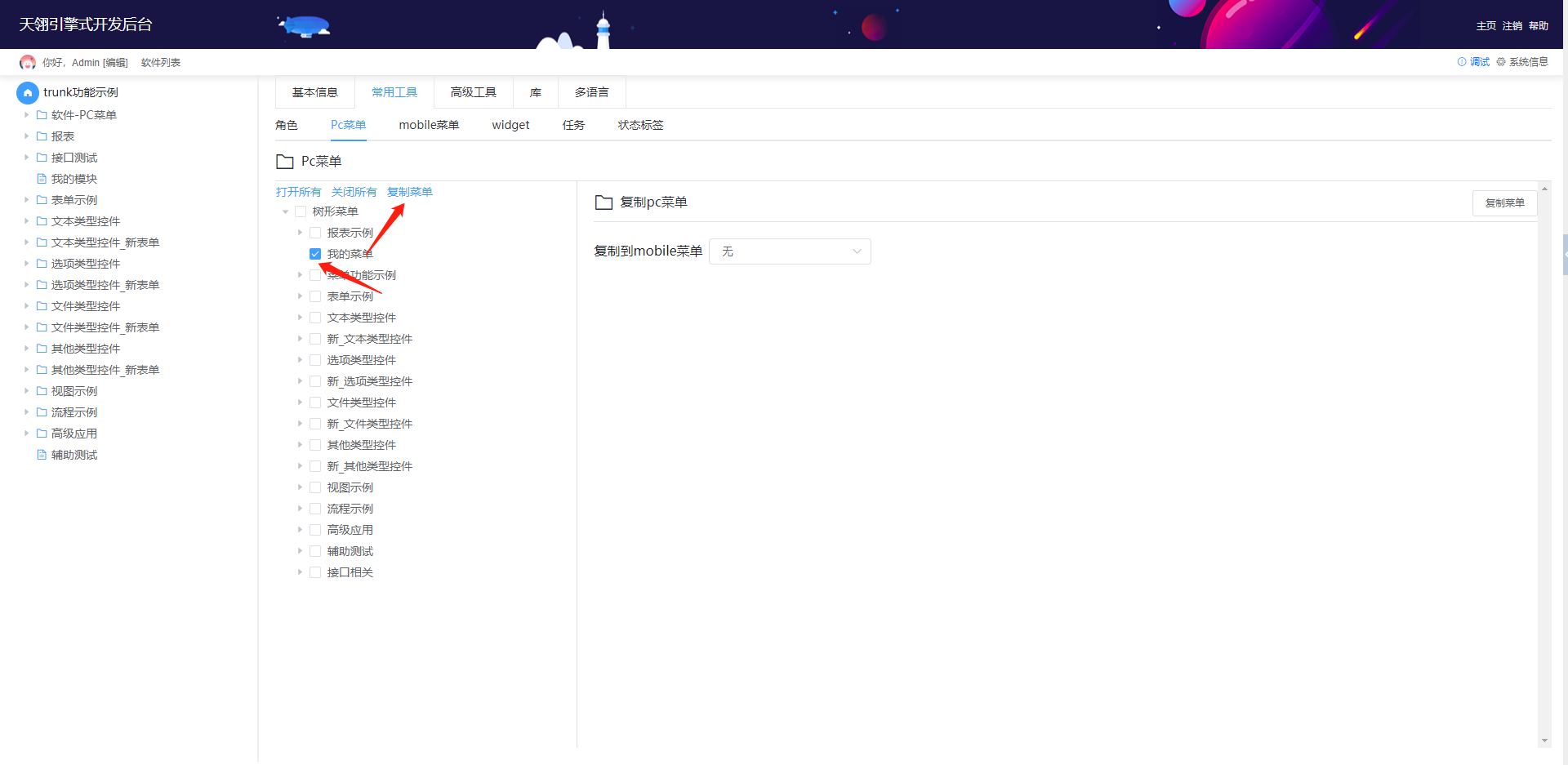Screen dimensions: 1568x765
Task: Click the 打开所有 link
Action: click(x=299, y=192)
